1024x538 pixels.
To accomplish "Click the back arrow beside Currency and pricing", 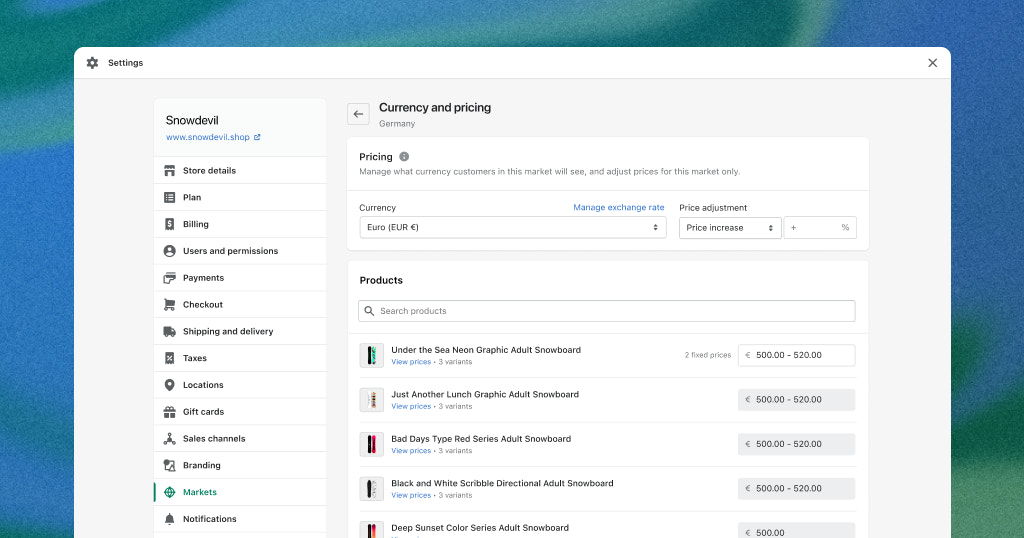I will pos(358,114).
